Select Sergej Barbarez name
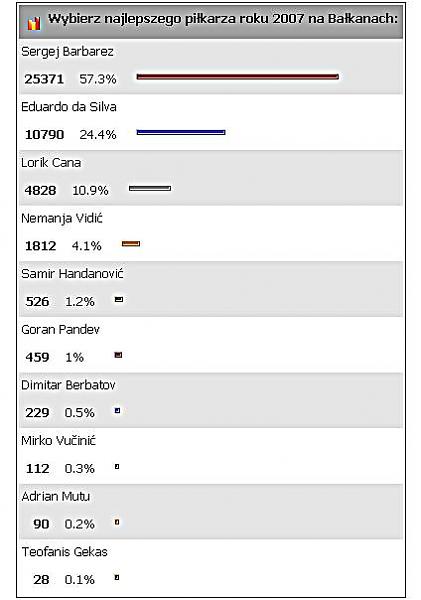421x600 pixels. click(x=67, y=52)
